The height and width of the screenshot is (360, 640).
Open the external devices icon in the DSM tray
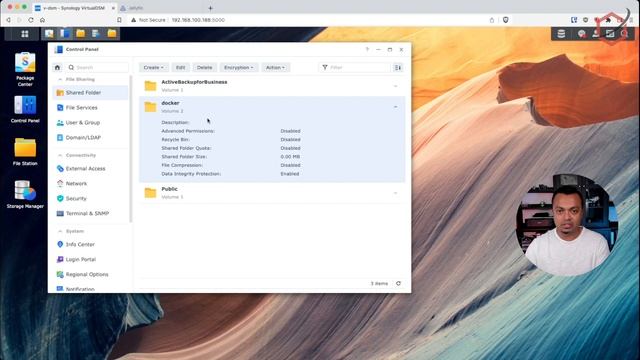561,34
